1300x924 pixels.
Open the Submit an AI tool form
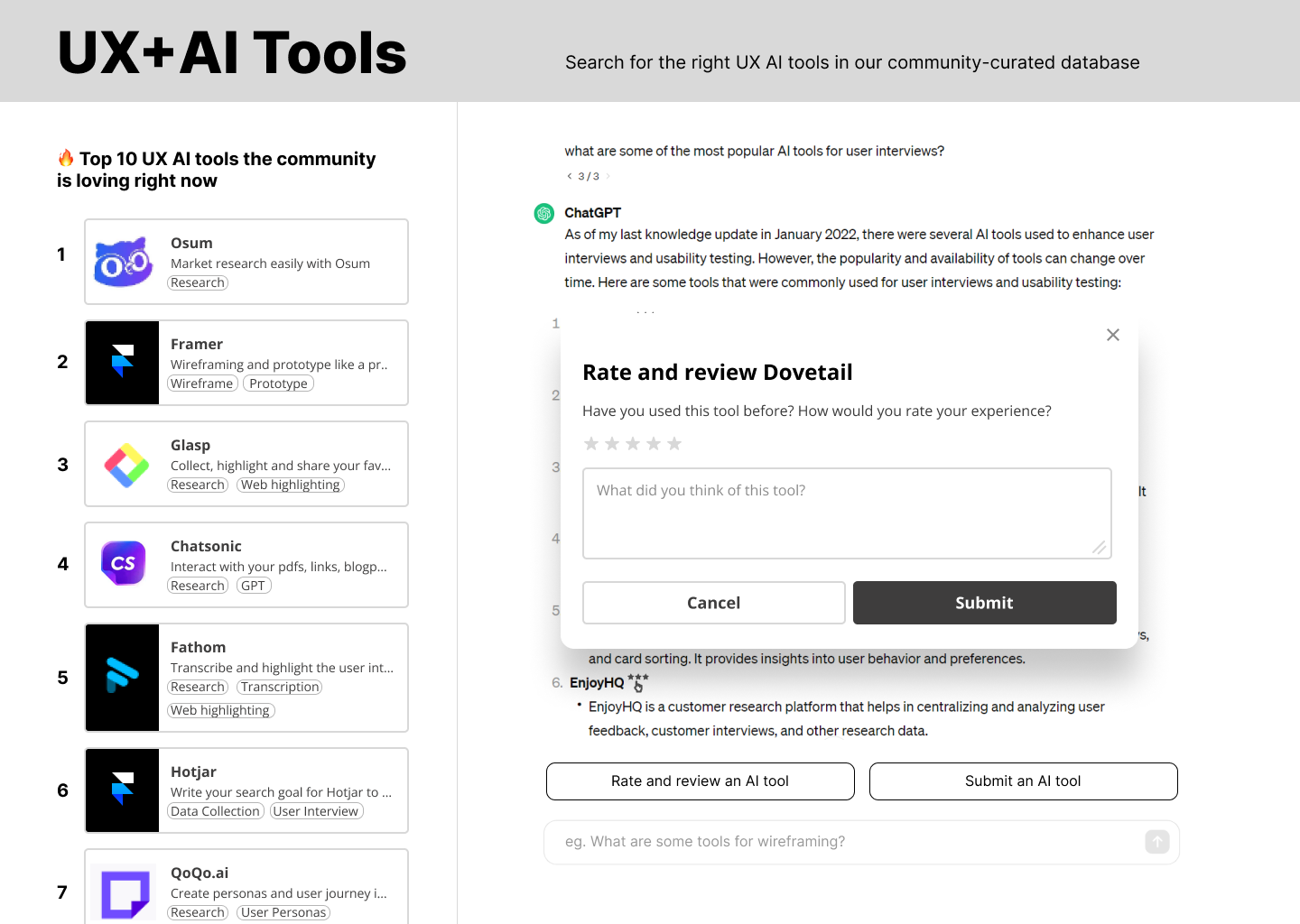(1023, 781)
